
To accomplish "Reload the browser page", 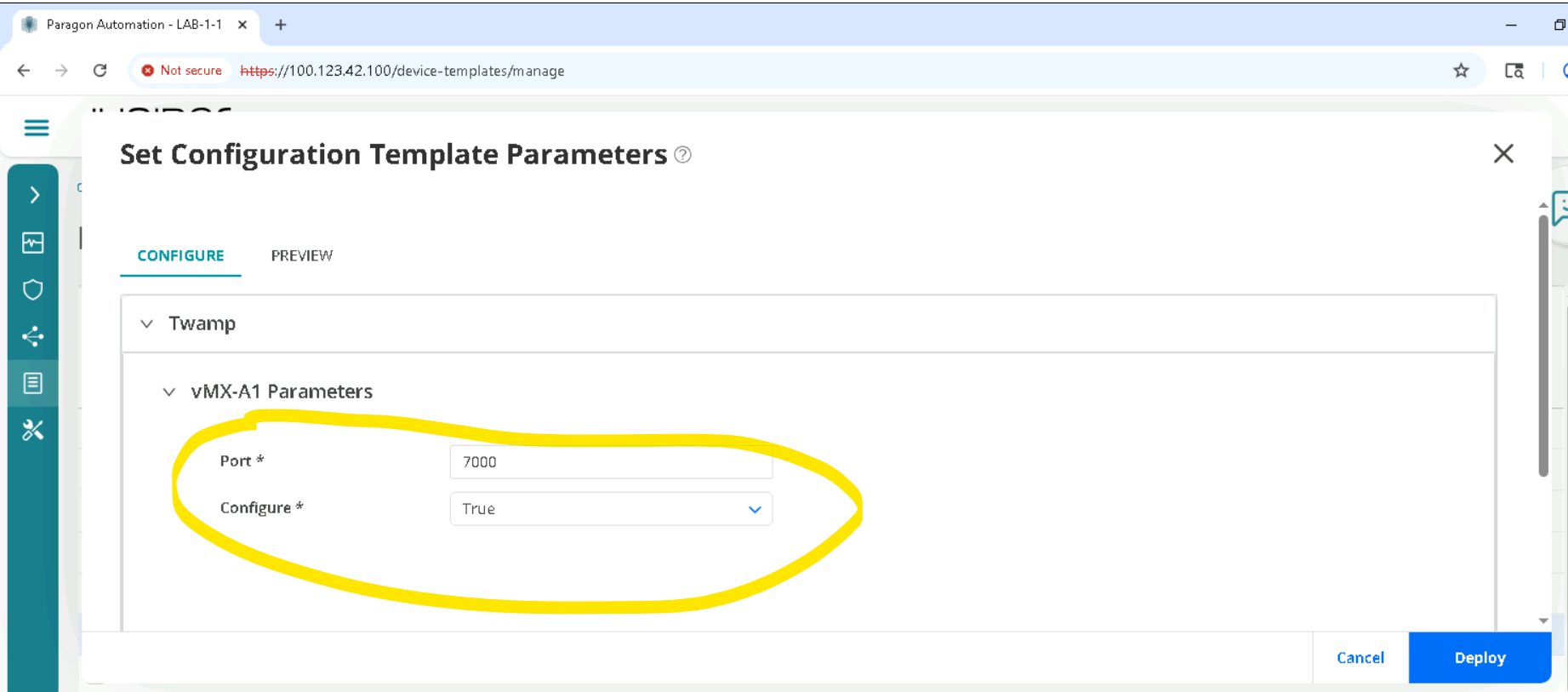I will [100, 71].
